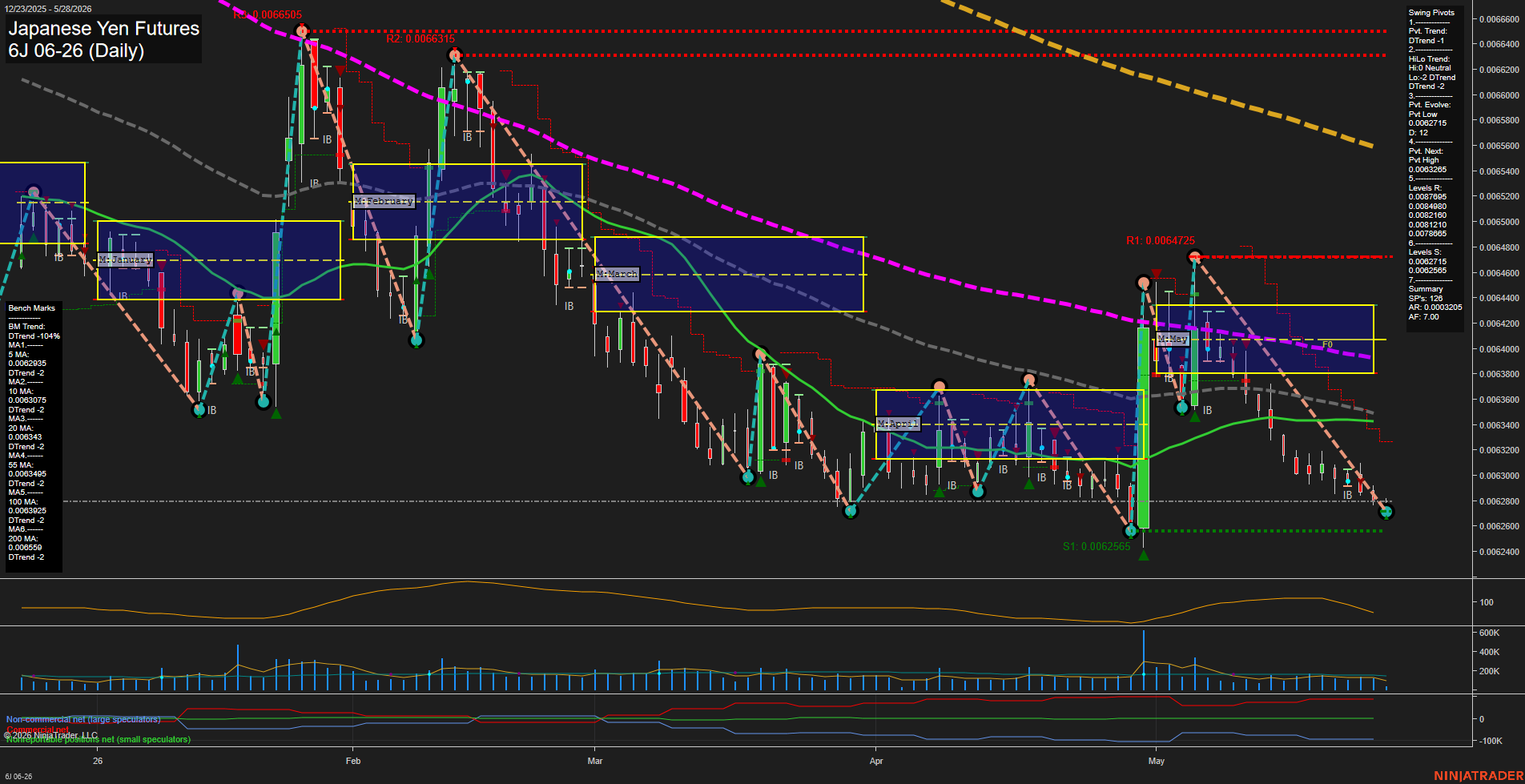Click the large green May breakout candle
Screen dimensions: 1525x784
(x=1144, y=428)
